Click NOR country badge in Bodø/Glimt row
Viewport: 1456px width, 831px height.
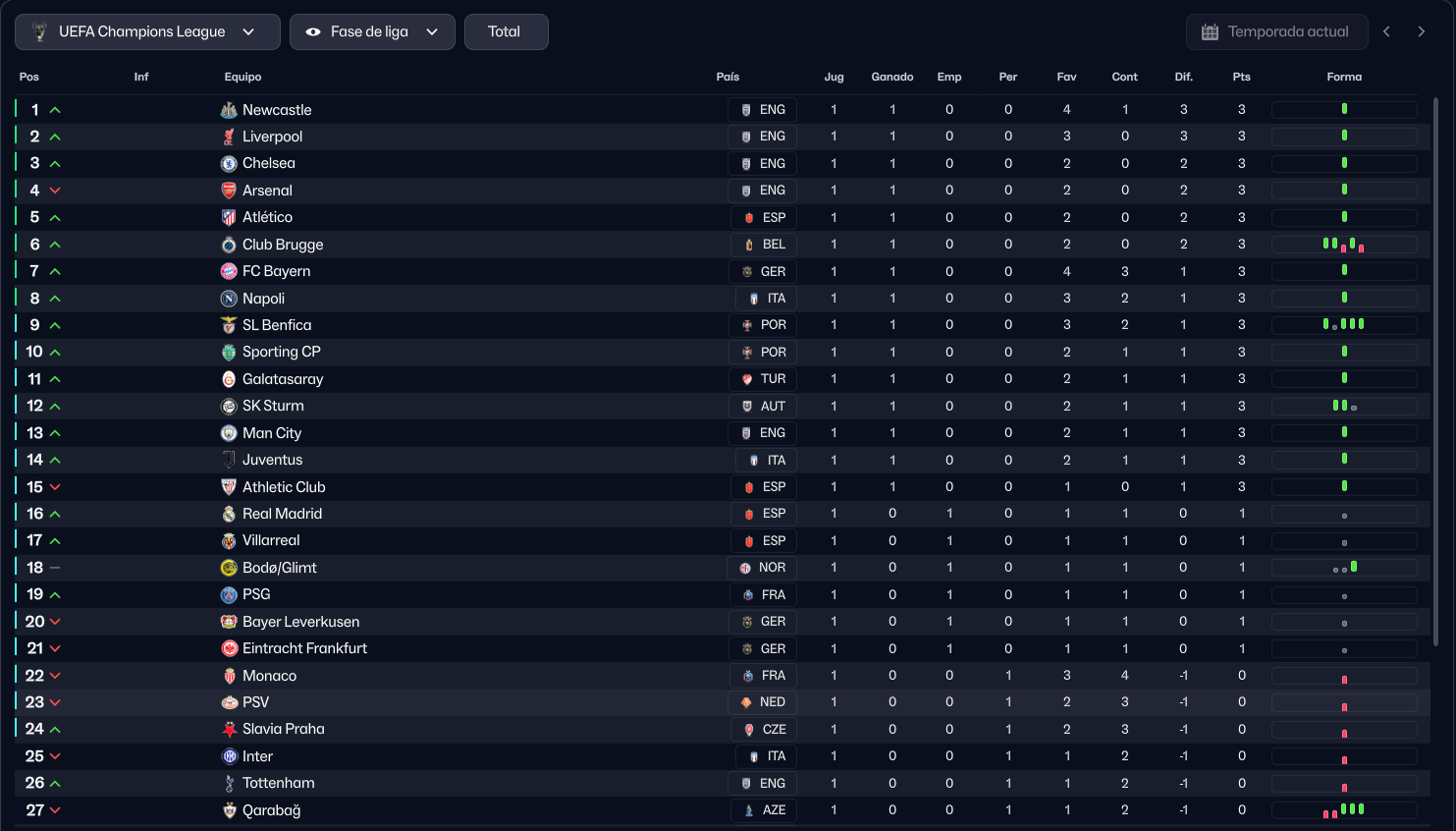click(762, 568)
